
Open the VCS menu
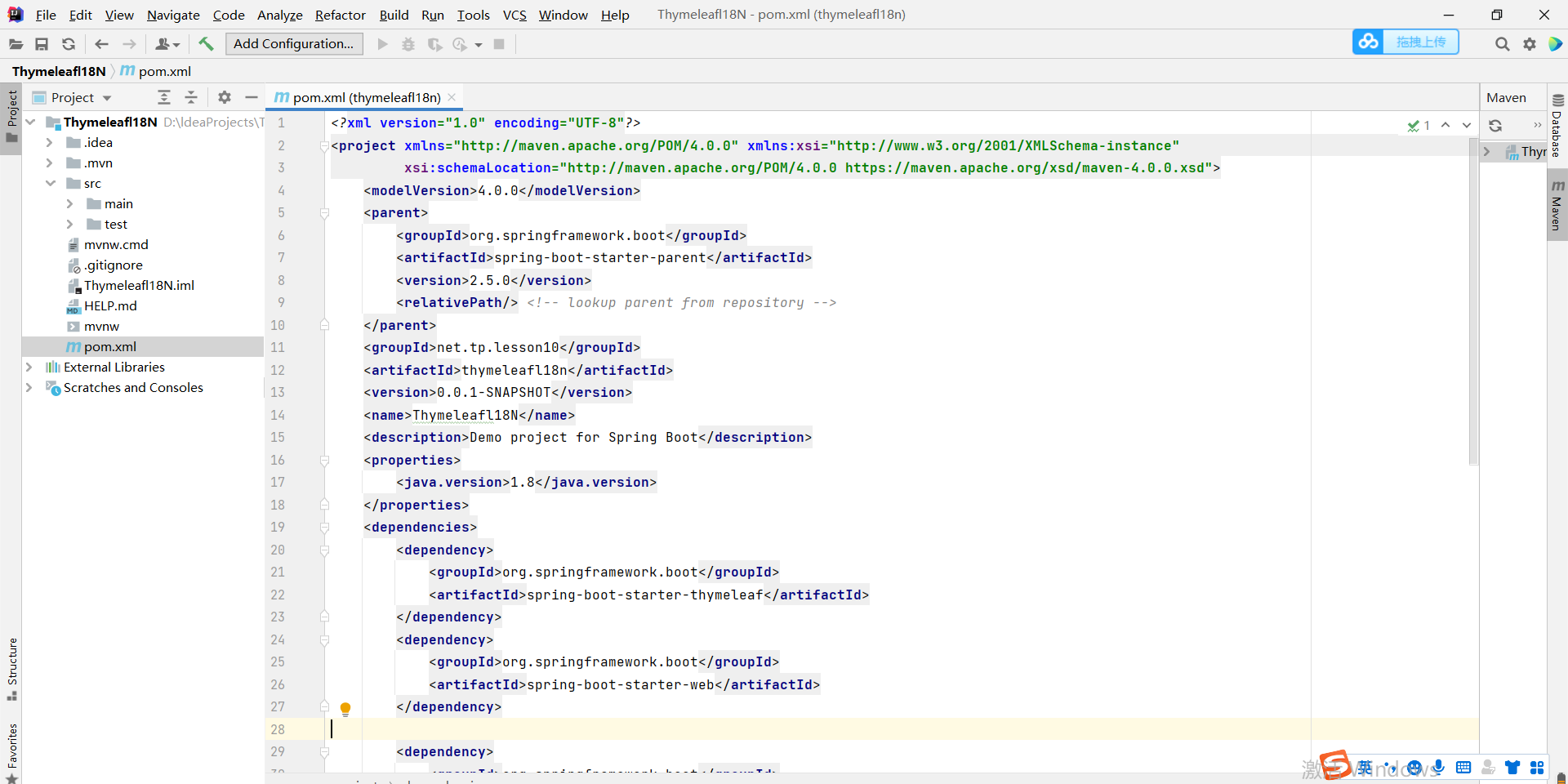tap(514, 15)
